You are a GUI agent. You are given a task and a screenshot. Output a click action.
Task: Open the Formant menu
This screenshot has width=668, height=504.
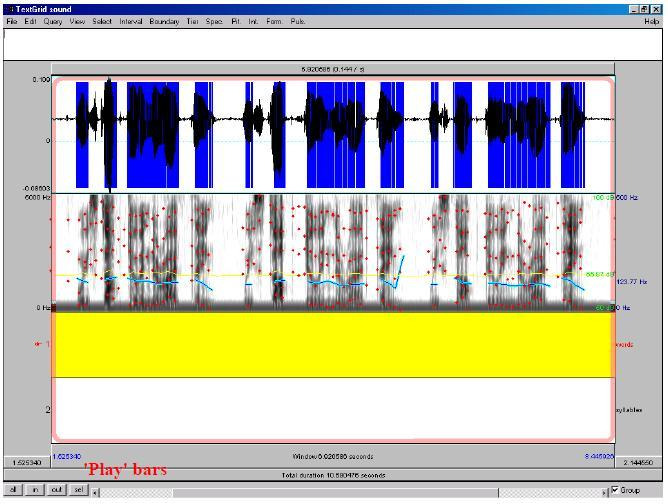(x=274, y=21)
